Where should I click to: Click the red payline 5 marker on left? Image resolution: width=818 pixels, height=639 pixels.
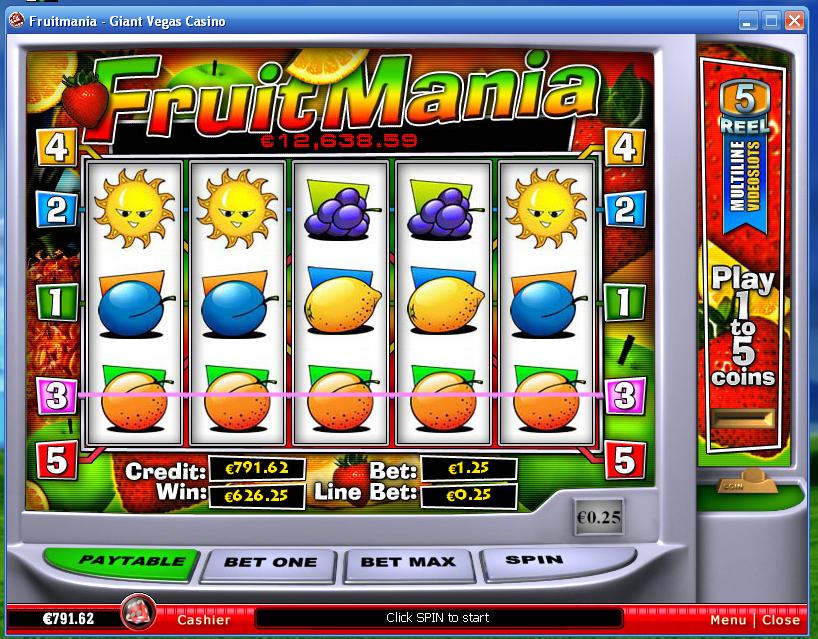pyautogui.click(x=57, y=460)
